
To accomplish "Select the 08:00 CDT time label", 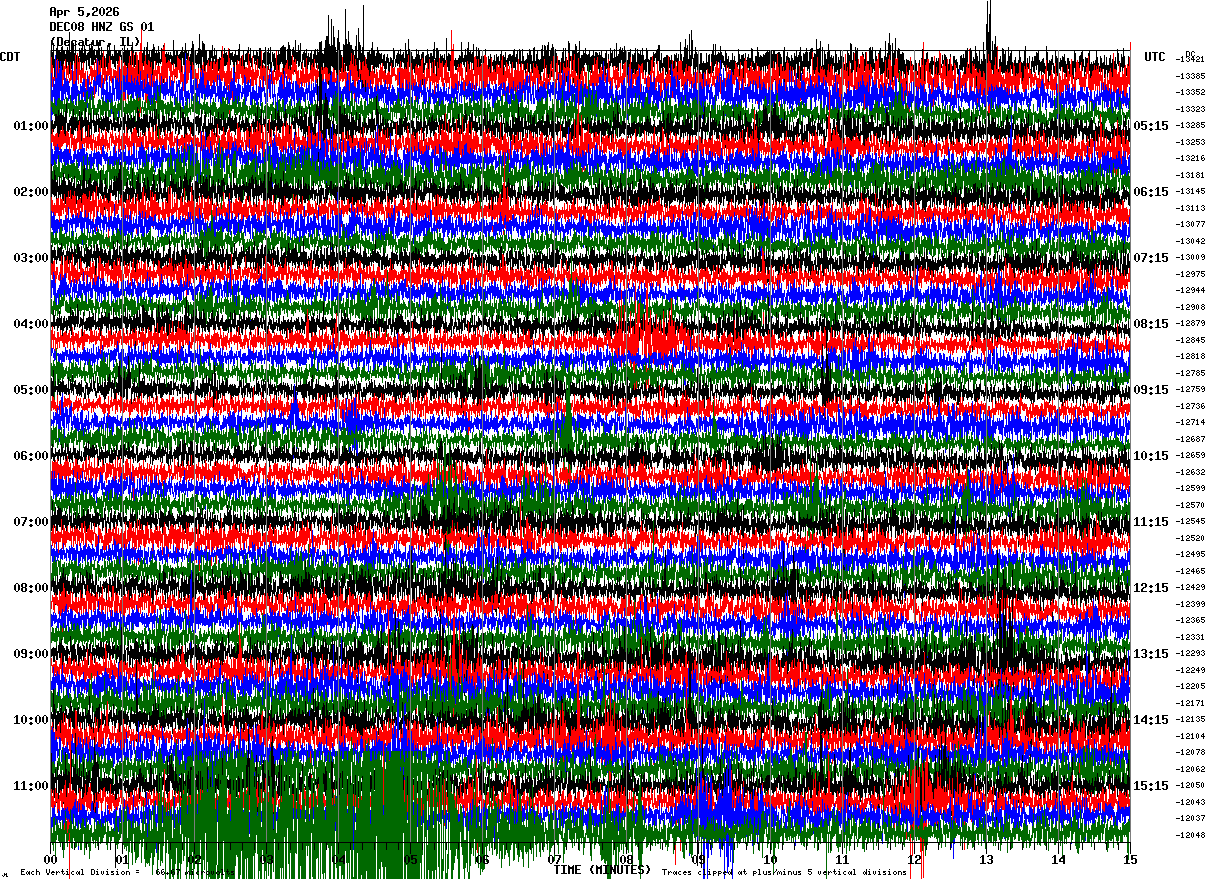I will coord(31,588).
